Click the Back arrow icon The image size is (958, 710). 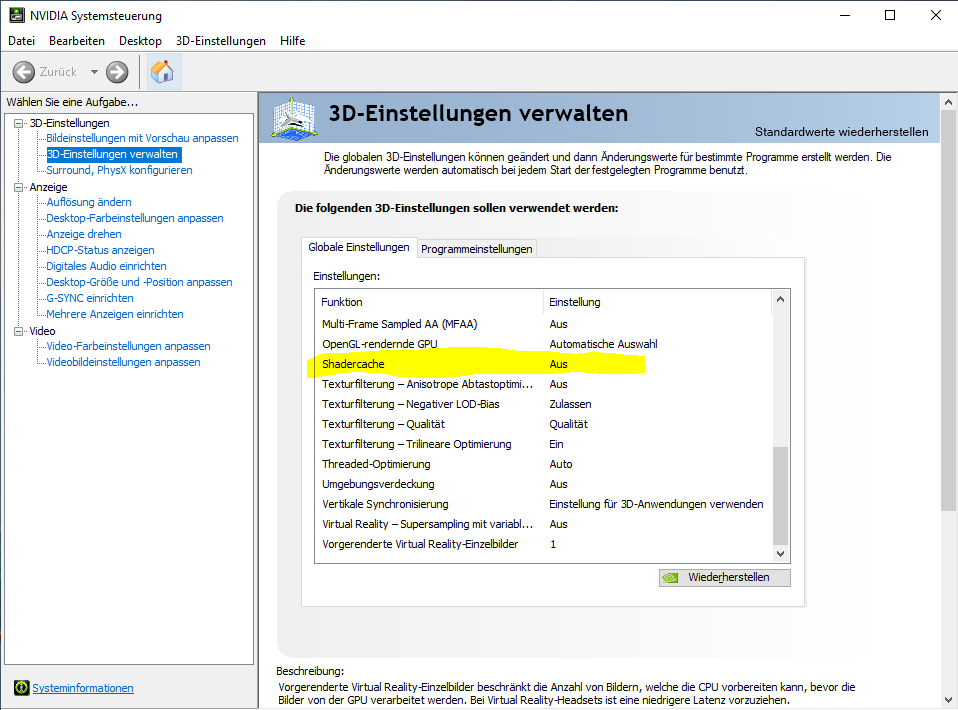24,72
